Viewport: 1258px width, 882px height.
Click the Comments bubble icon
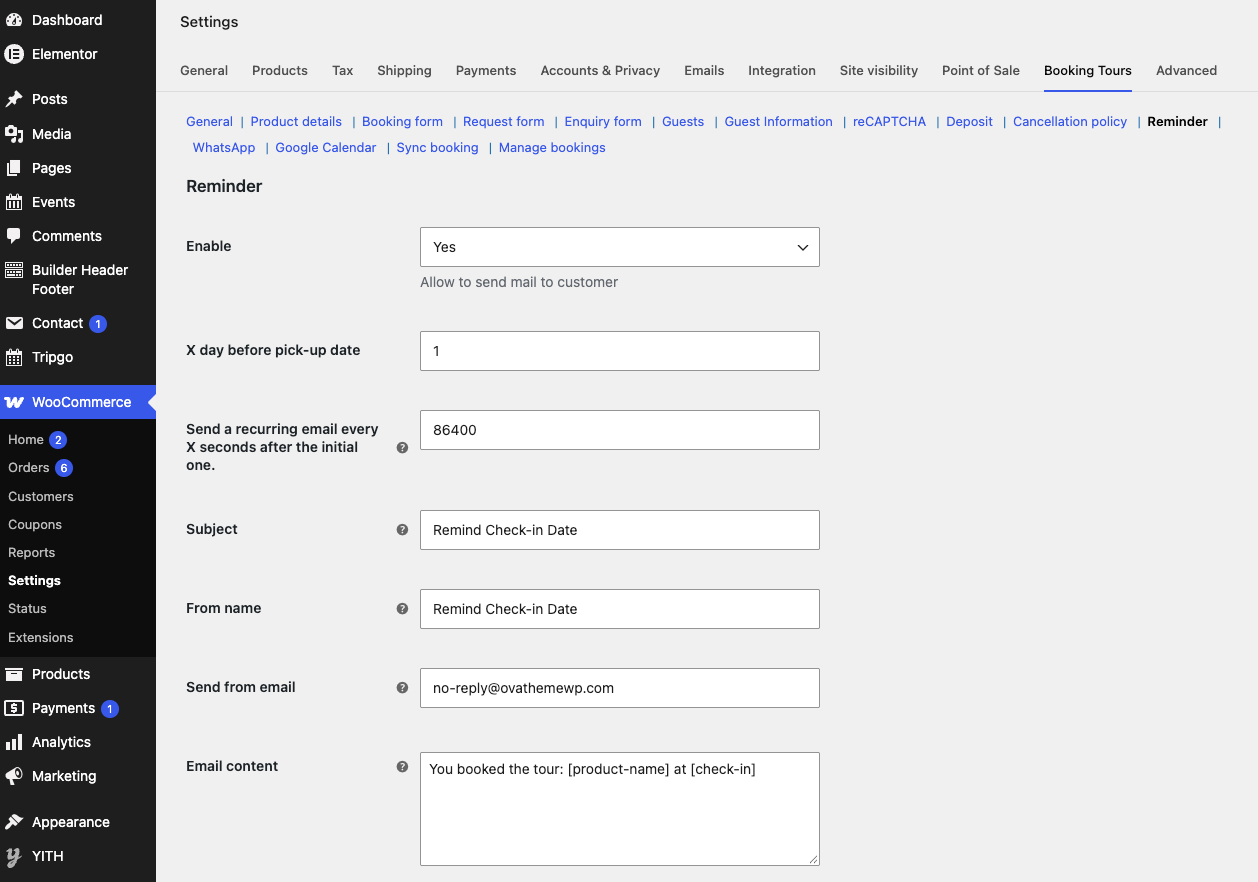[x=14, y=236]
